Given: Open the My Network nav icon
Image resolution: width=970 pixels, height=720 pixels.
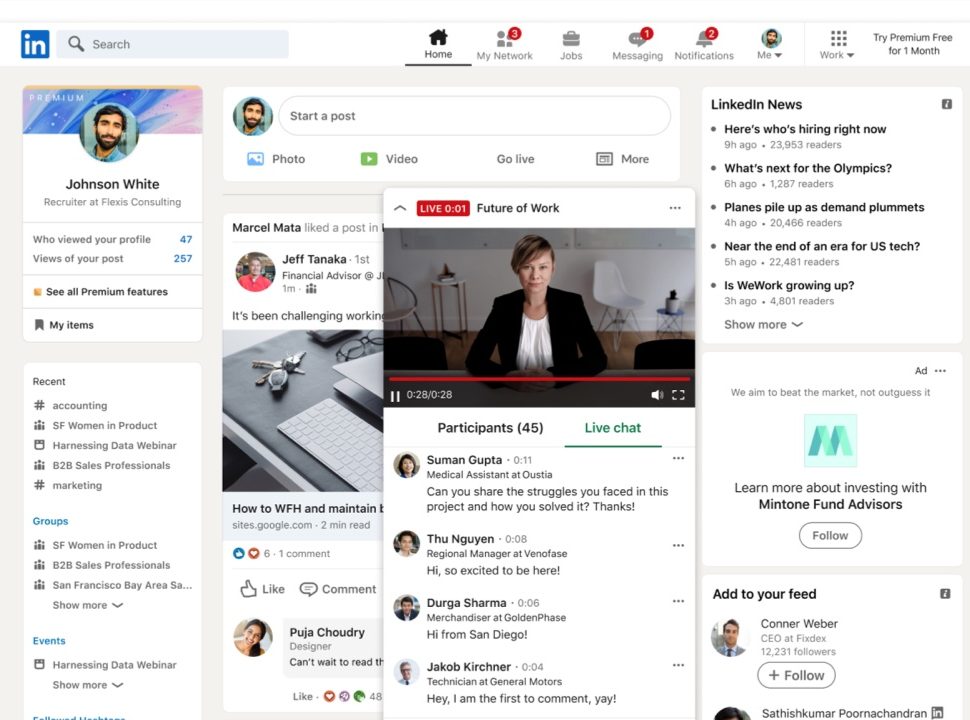Looking at the screenshot, I should pos(504,45).
